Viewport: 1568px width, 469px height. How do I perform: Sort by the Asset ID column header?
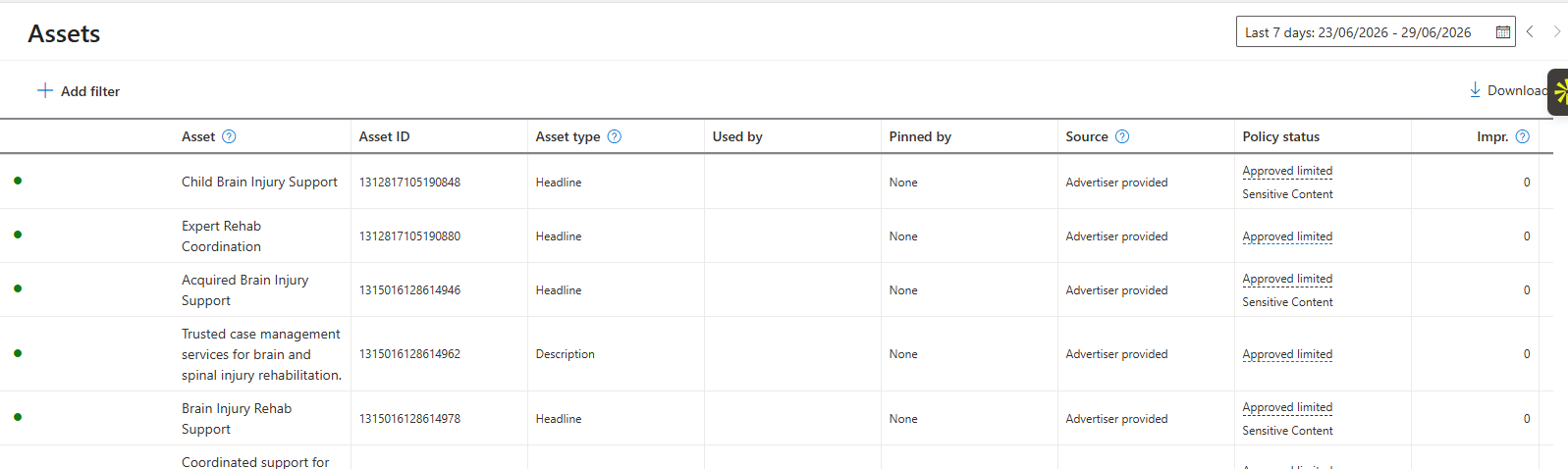pos(384,136)
